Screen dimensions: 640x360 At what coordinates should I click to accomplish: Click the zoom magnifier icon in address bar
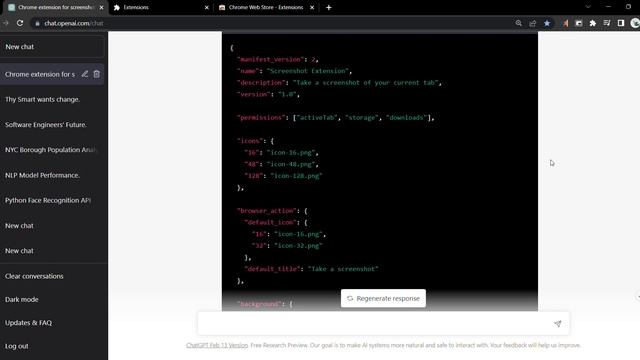(518, 23)
